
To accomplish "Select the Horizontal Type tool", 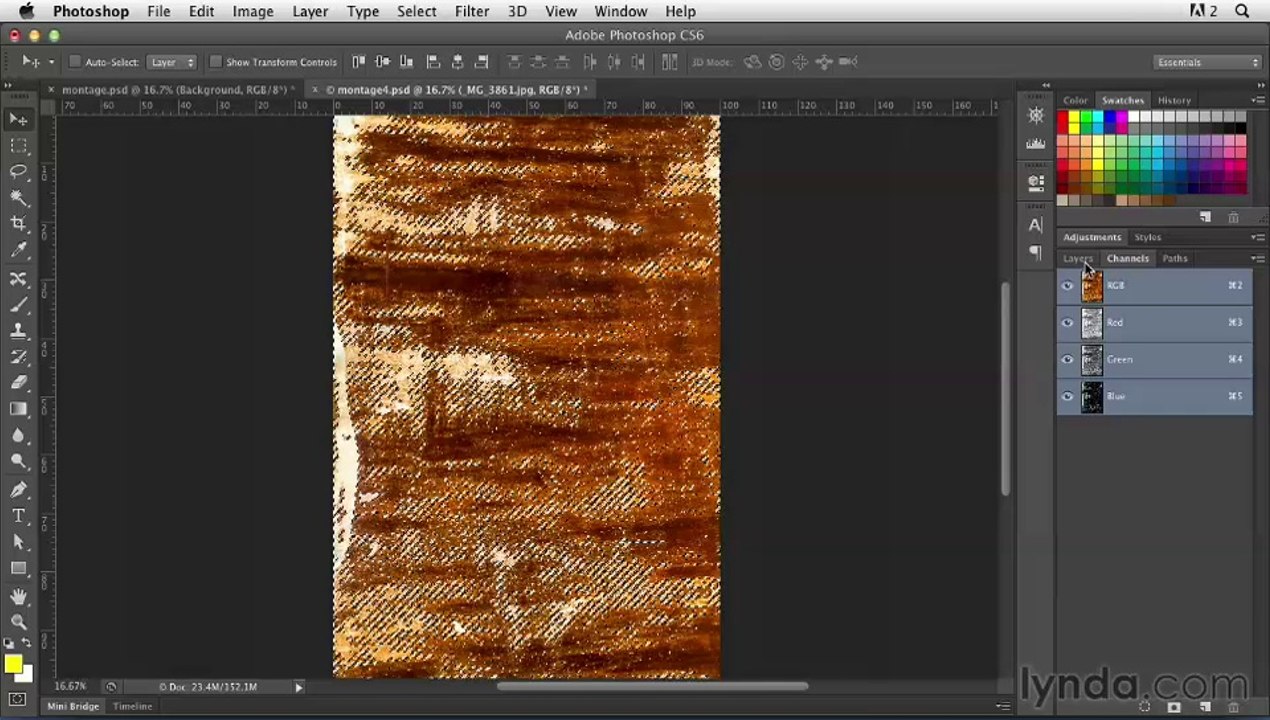I will click(18, 516).
